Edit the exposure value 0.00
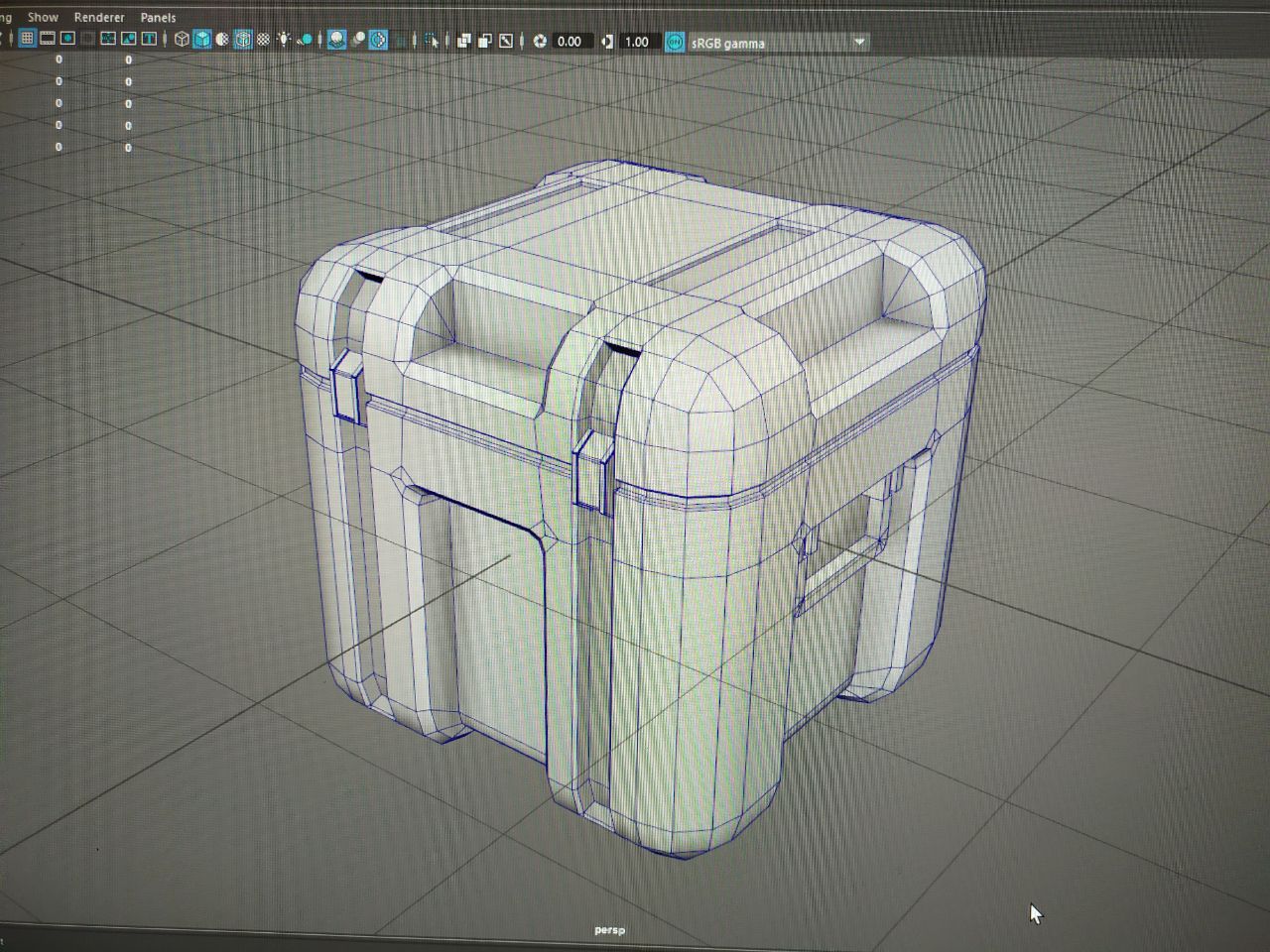Viewport: 1270px width, 952px height. [572, 41]
